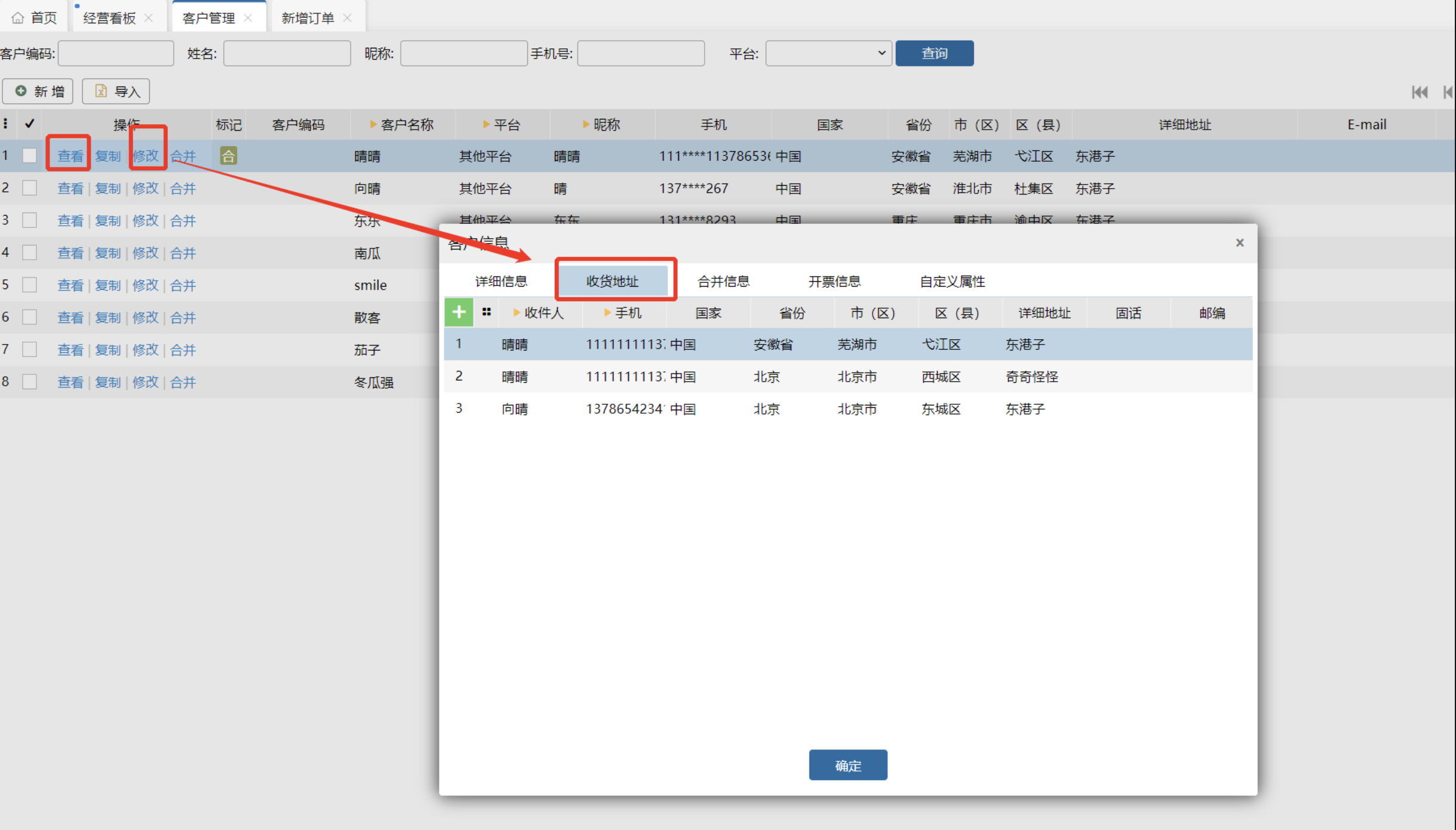Click the E-mail column header
The width and height of the screenshot is (1456, 830).
1366,125
